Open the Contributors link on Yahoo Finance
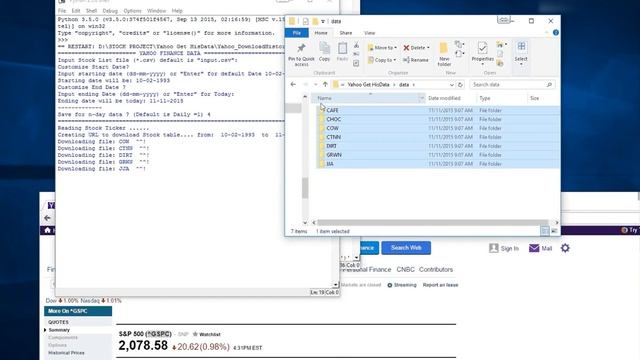The image size is (640, 360). click(436, 269)
